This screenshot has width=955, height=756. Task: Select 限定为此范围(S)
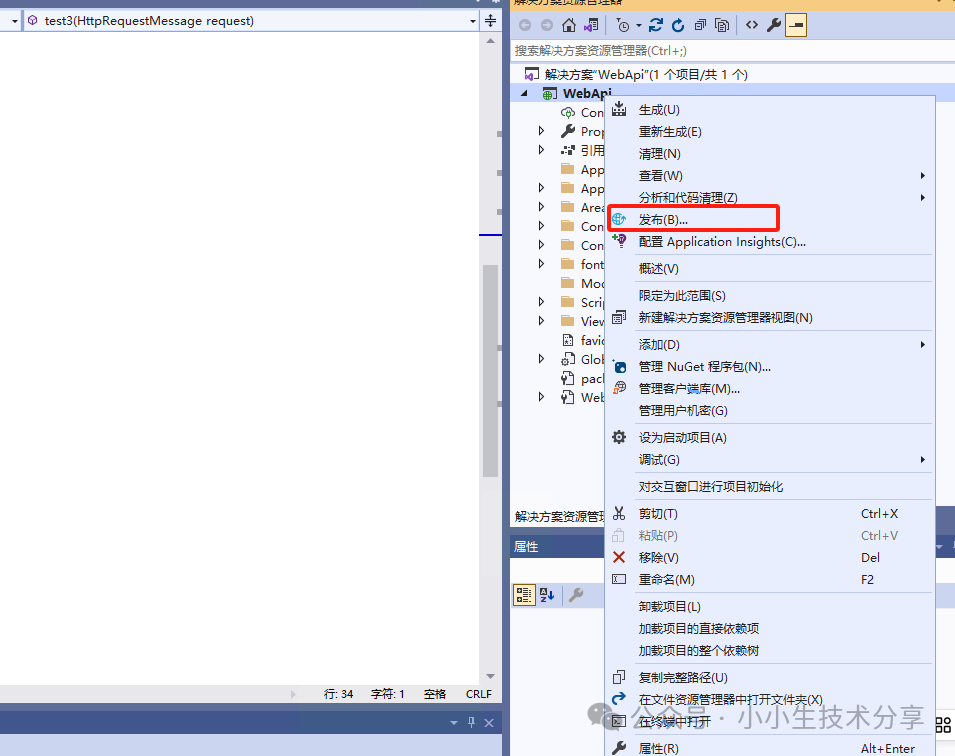pyautogui.click(x=770, y=295)
